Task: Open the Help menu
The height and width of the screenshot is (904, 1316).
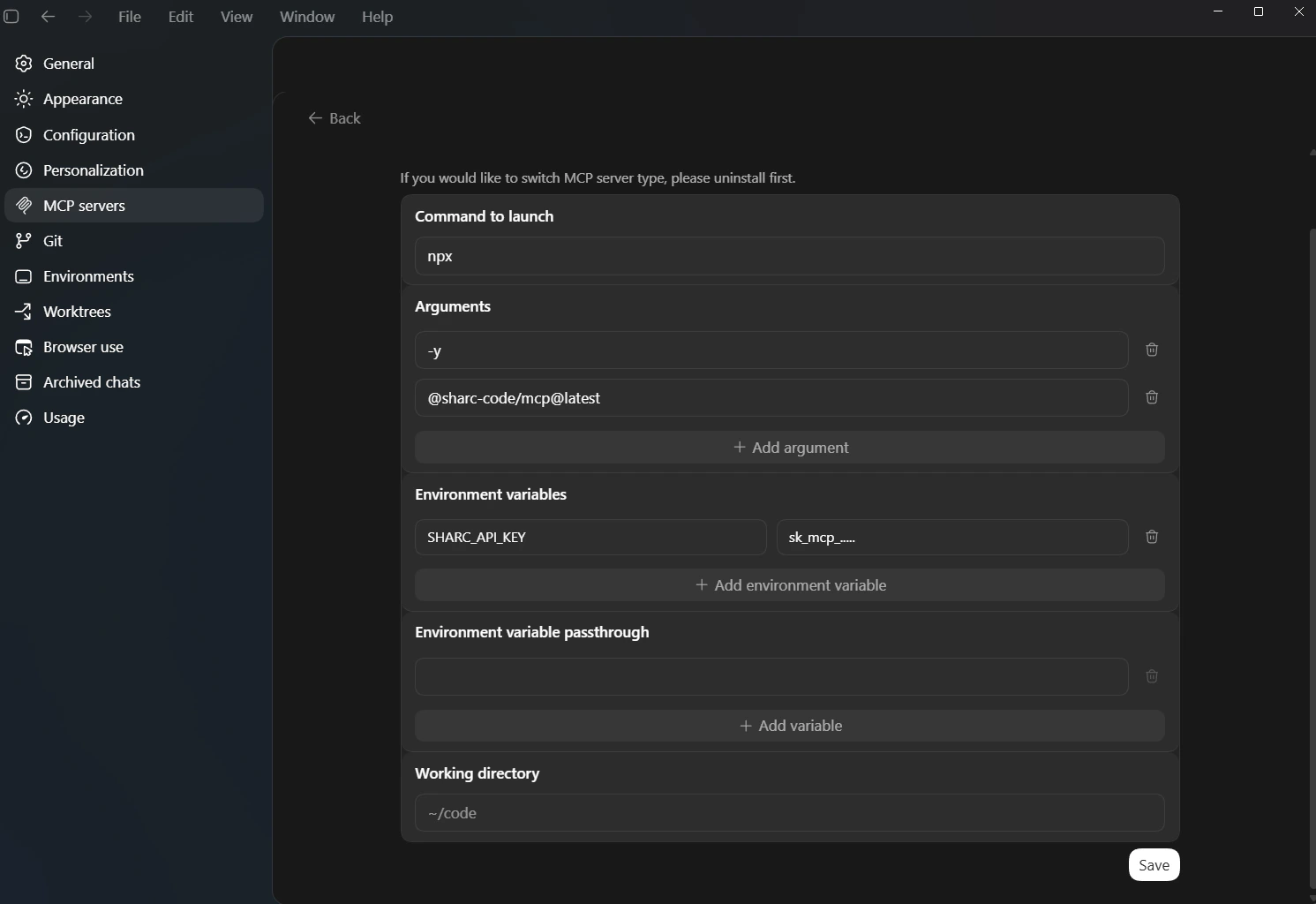Action: click(377, 17)
